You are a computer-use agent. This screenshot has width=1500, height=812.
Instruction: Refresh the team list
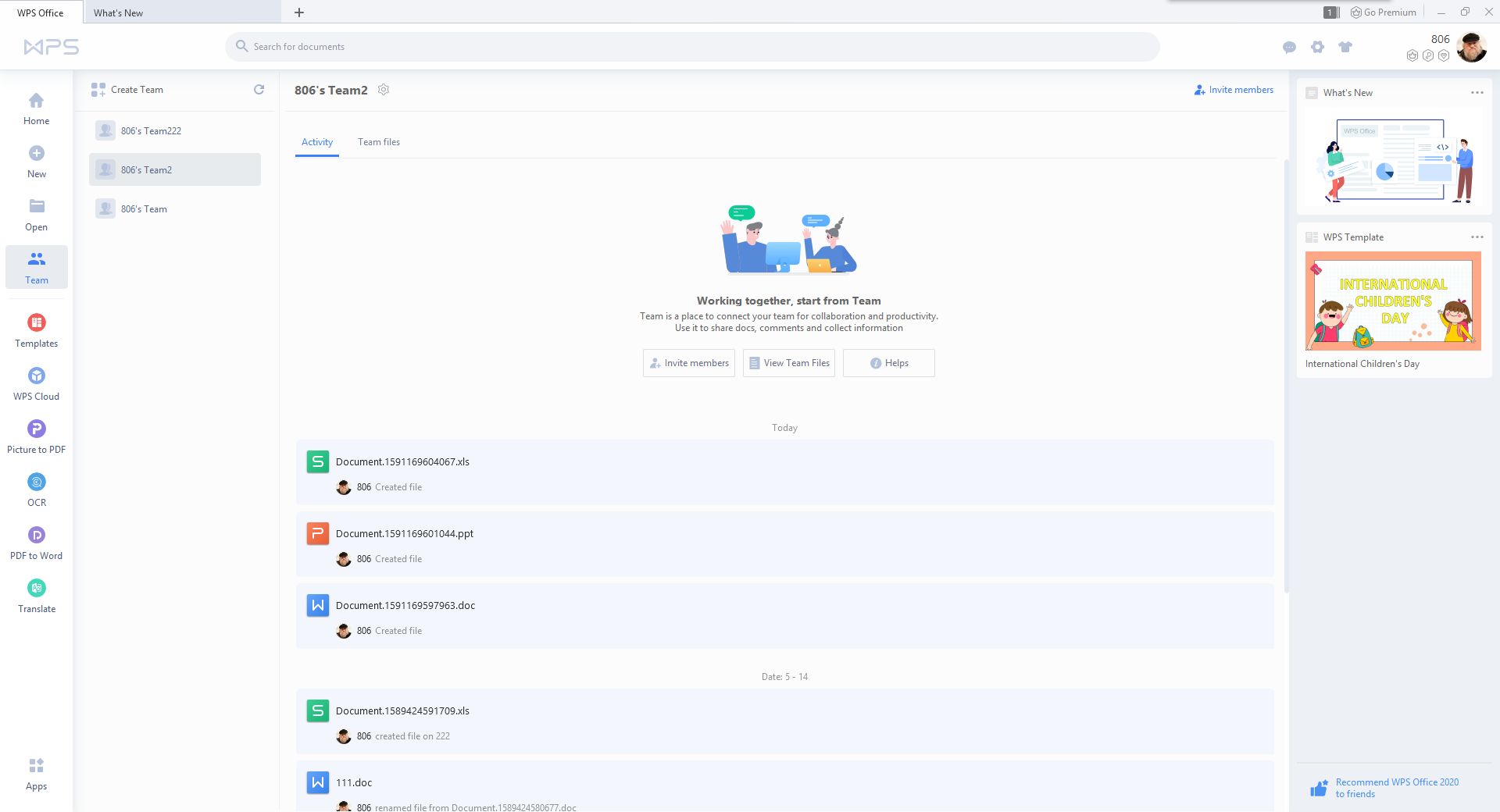pyautogui.click(x=259, y=90)
